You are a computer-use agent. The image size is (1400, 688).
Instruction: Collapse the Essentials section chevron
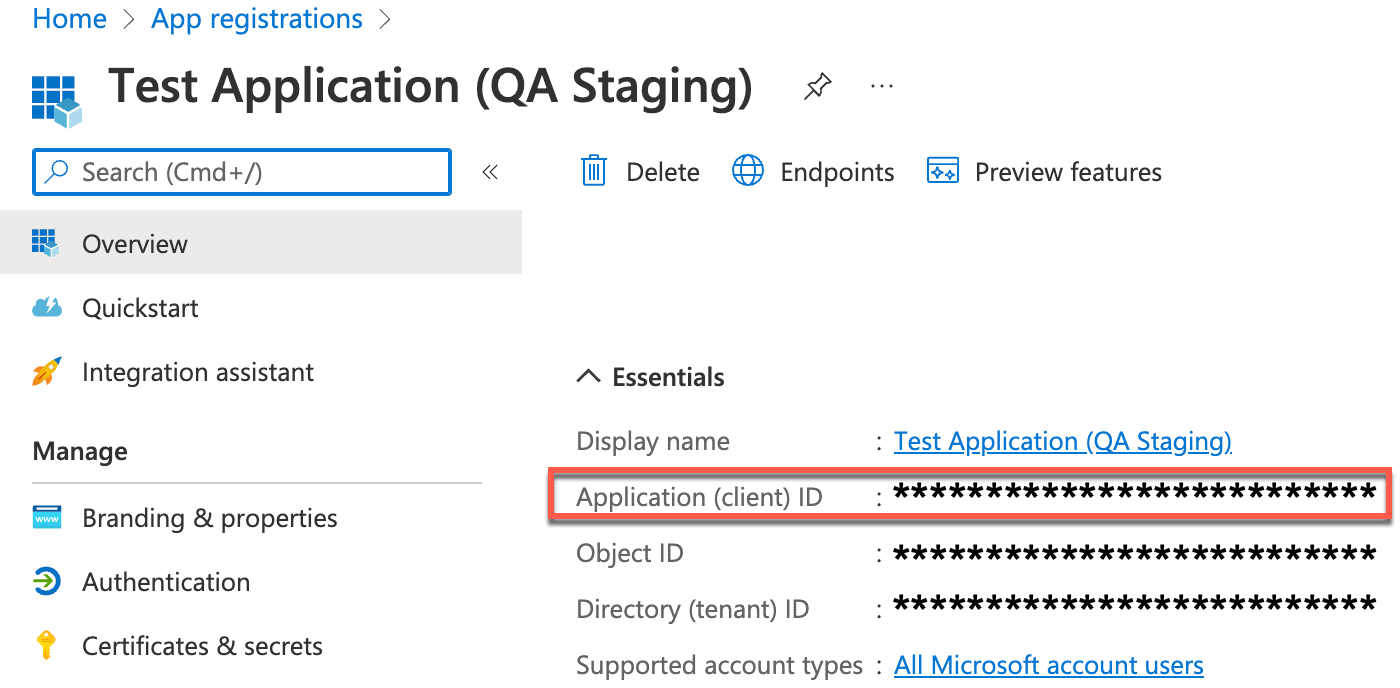point(589,377)
